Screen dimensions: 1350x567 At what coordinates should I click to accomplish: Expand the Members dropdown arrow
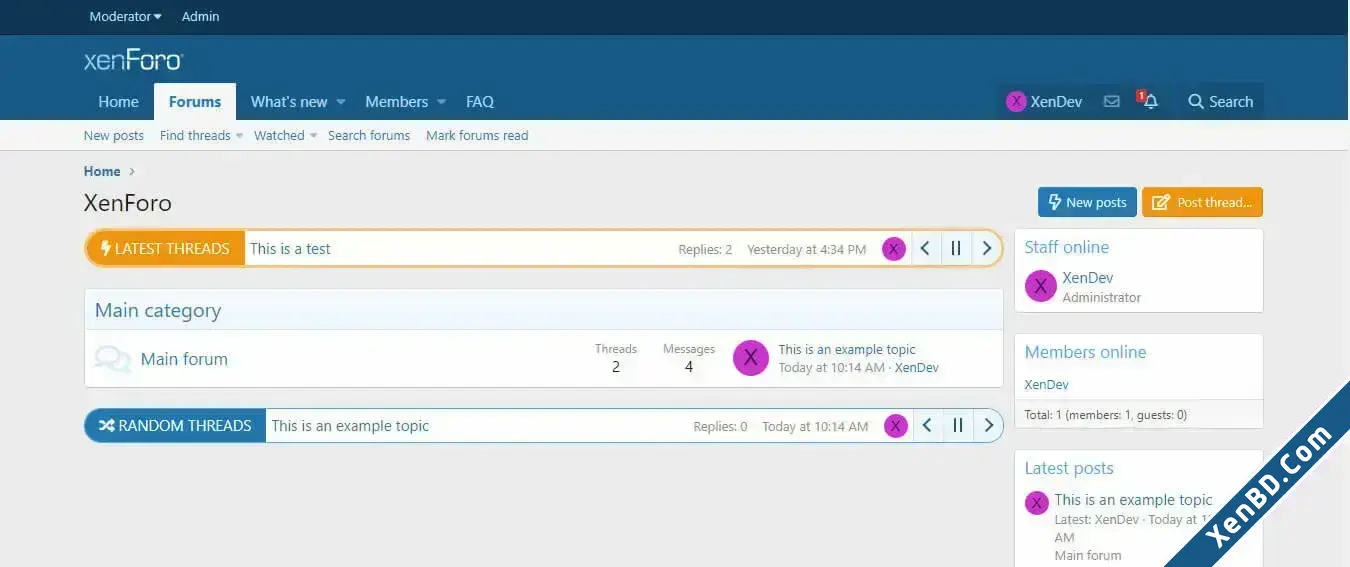click(x=441, y=102)
